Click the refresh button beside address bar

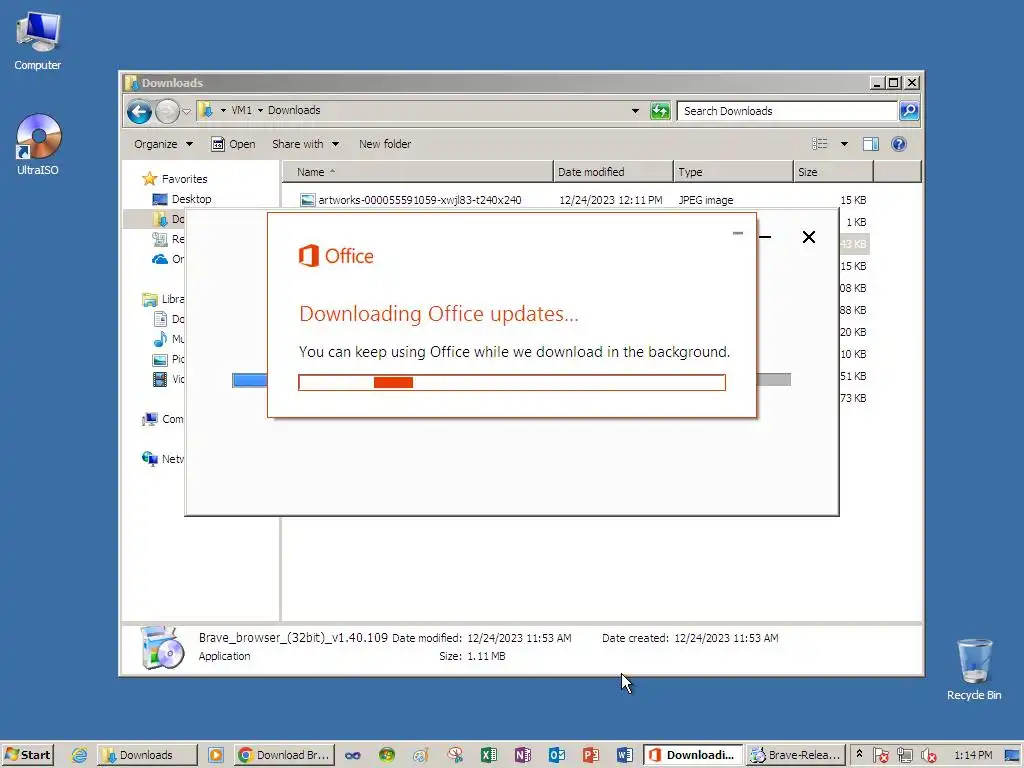(x=660, y=111)
